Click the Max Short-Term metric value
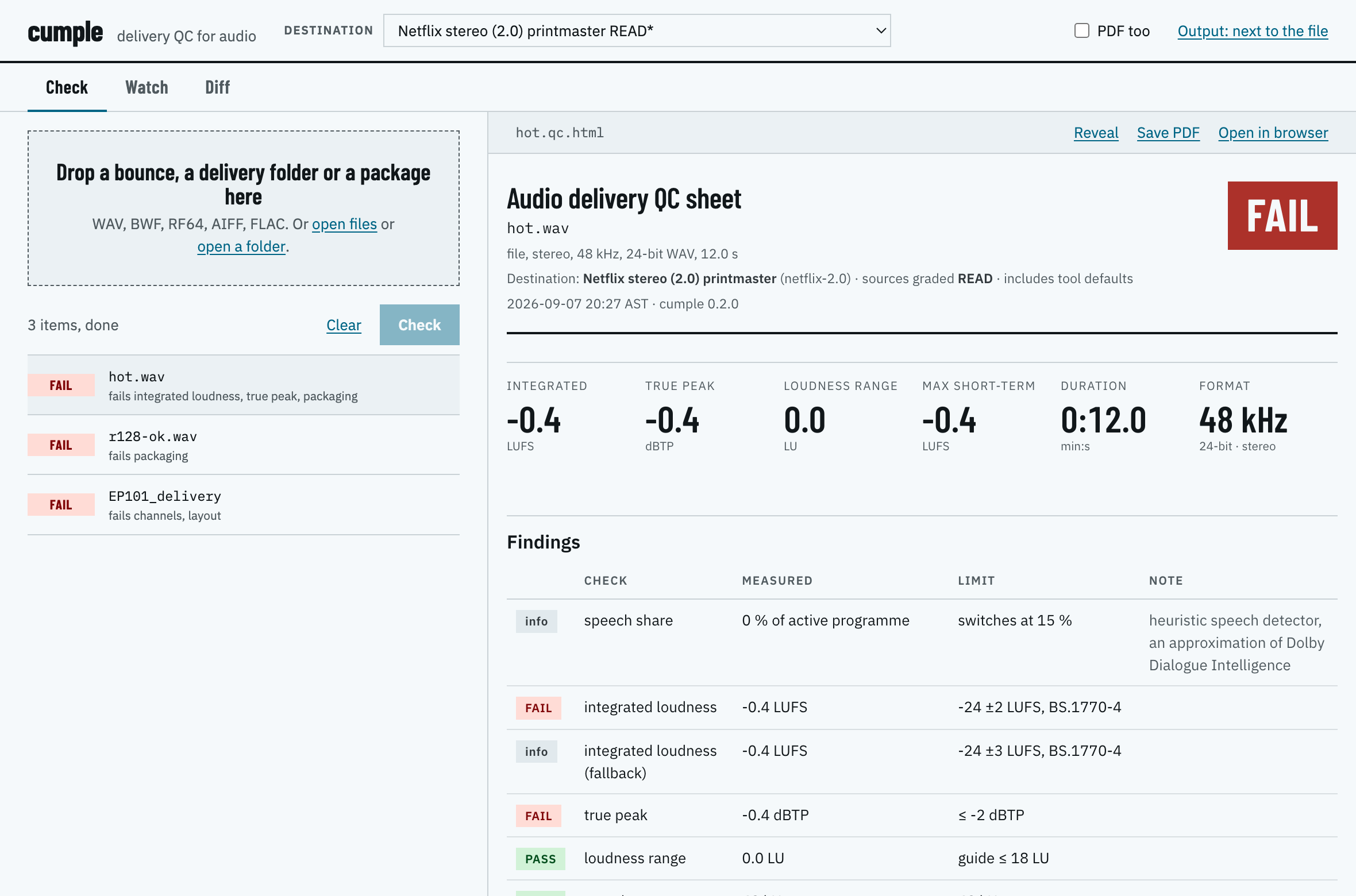This screenshot has height=896, width=1356. coord(949,420)
